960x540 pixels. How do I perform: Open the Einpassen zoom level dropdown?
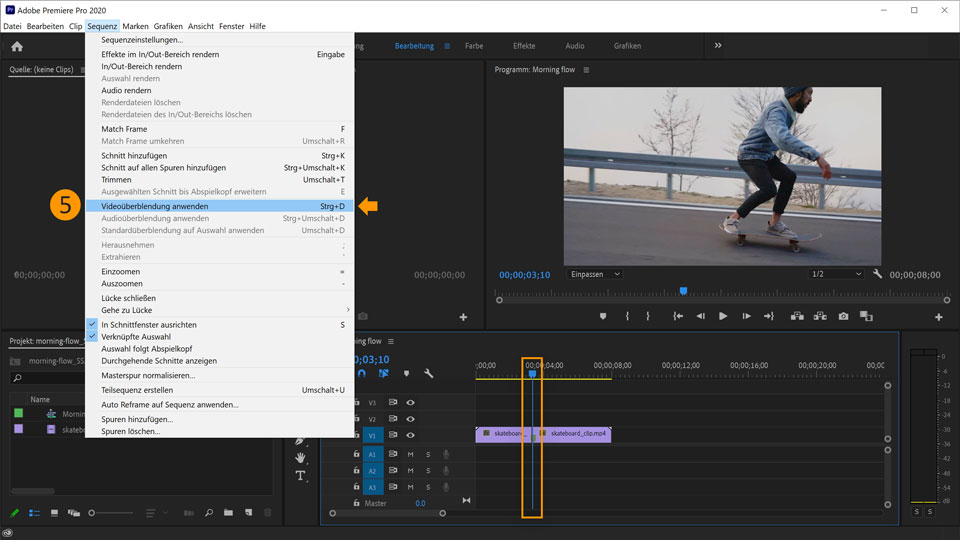pos(594,274)
